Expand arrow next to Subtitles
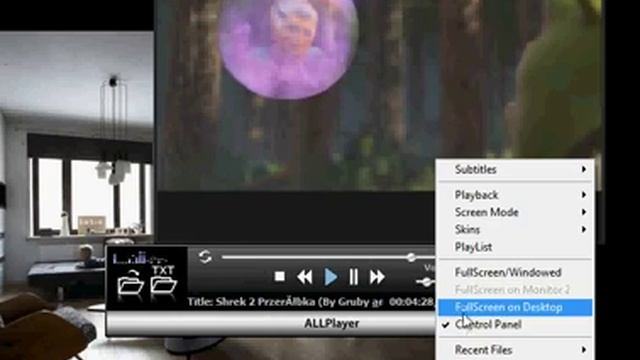This screenshot has height=360, width=640. coord(584,169)
